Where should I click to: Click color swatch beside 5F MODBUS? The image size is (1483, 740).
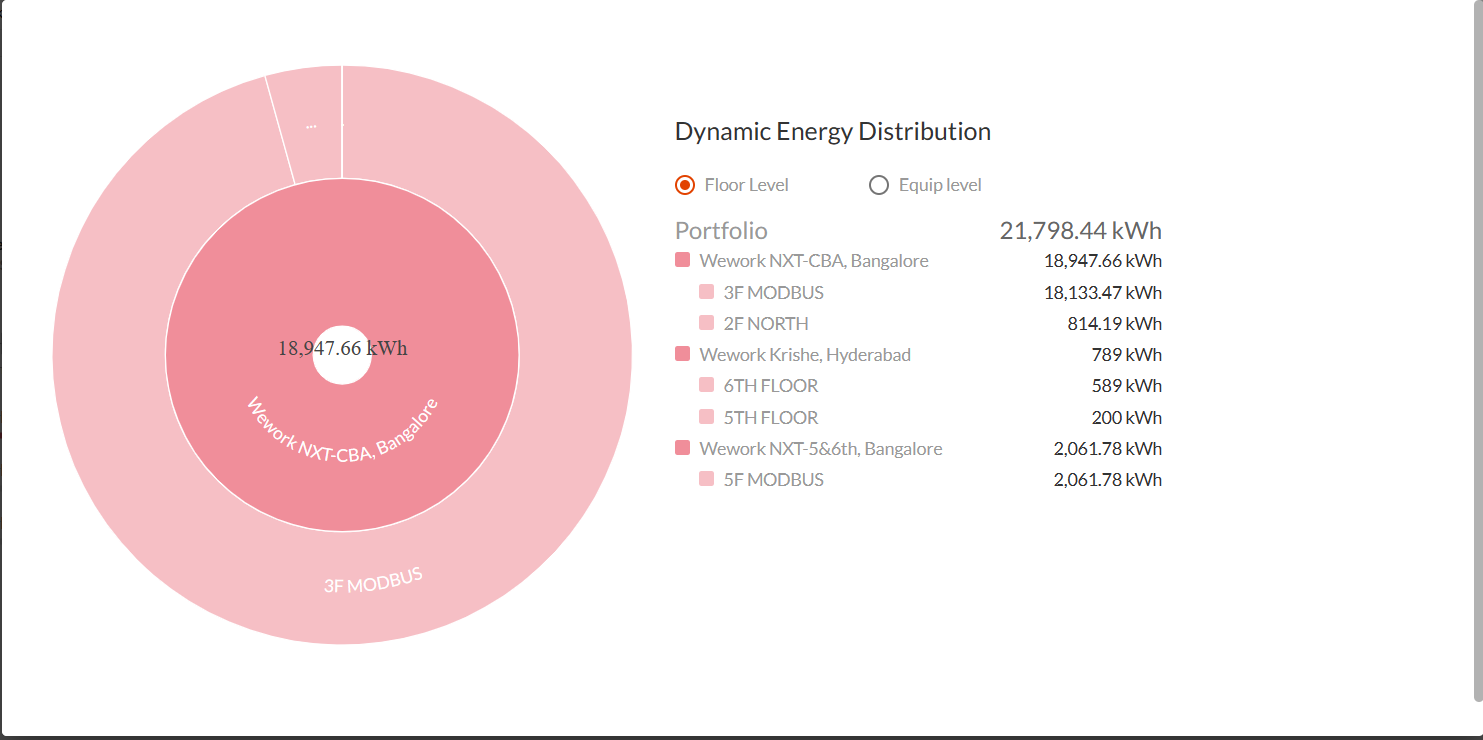707,479
